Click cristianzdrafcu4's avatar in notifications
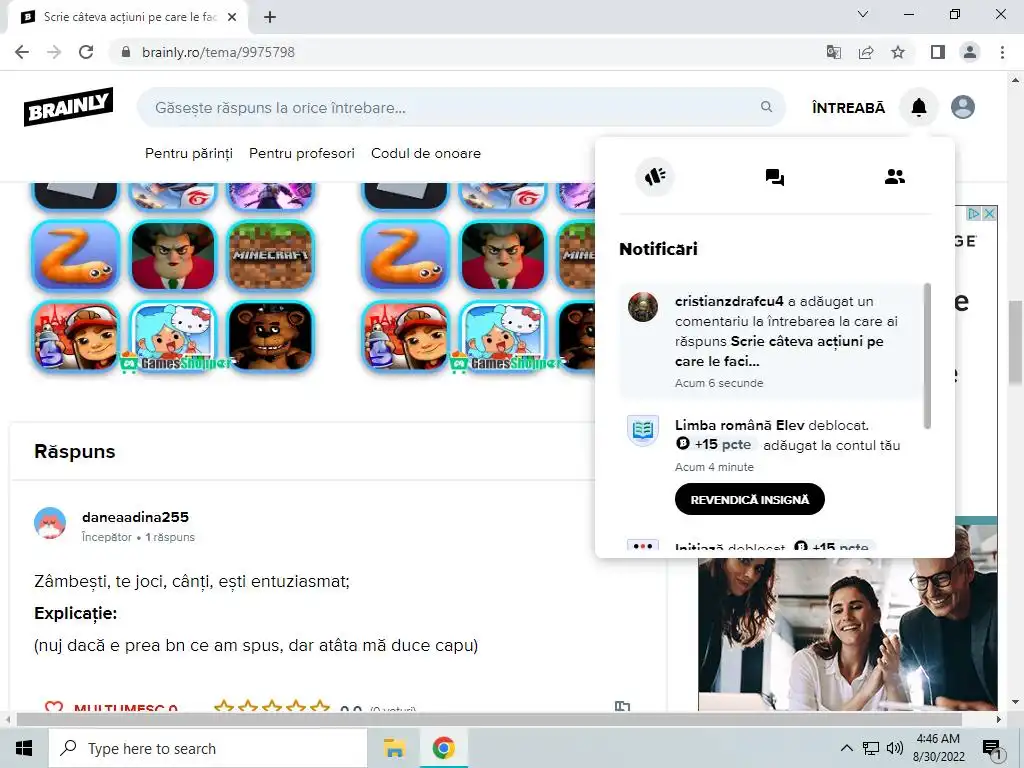This screenshot has width=1024, height=768. pos(643,307)
